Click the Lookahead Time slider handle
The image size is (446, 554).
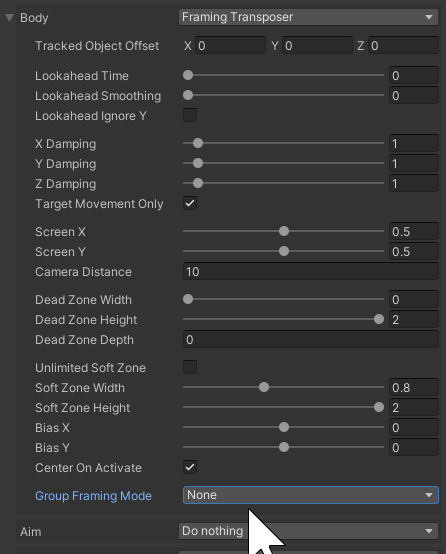tap(188, 75)
